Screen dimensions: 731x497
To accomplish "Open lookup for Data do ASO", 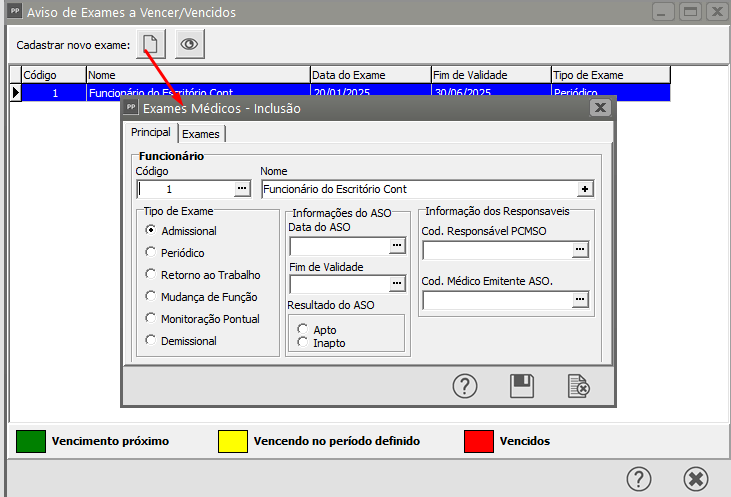I will point(397,246).
